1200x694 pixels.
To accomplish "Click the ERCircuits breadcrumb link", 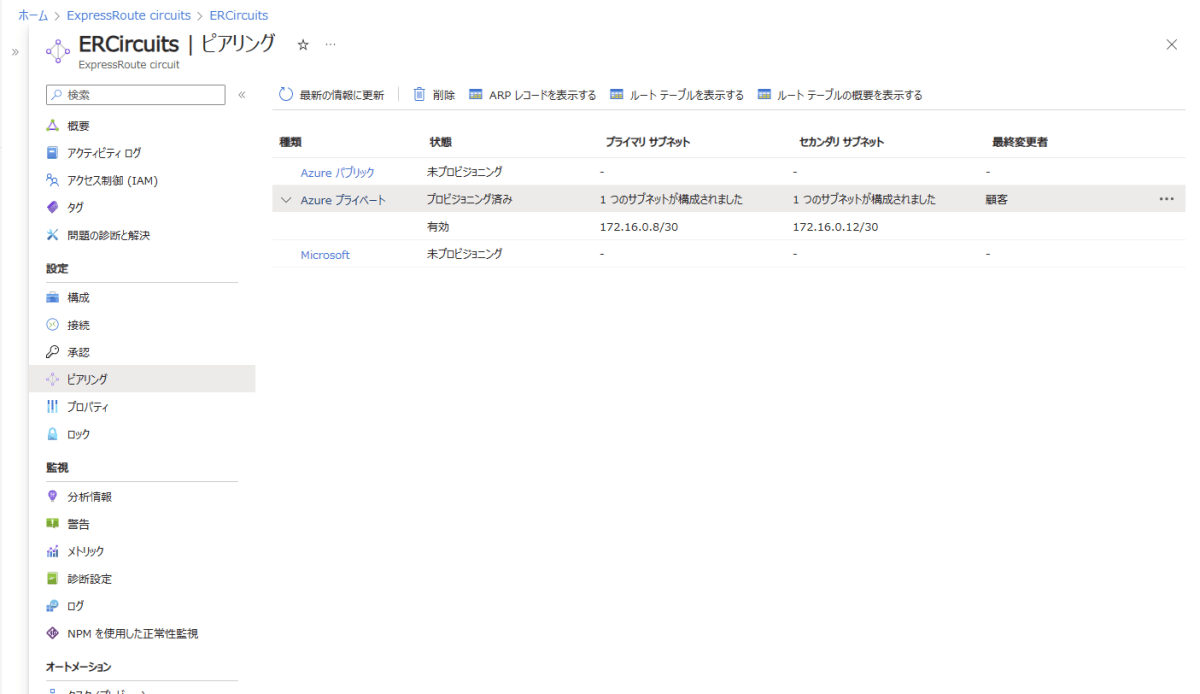I will tap(239, 16).
